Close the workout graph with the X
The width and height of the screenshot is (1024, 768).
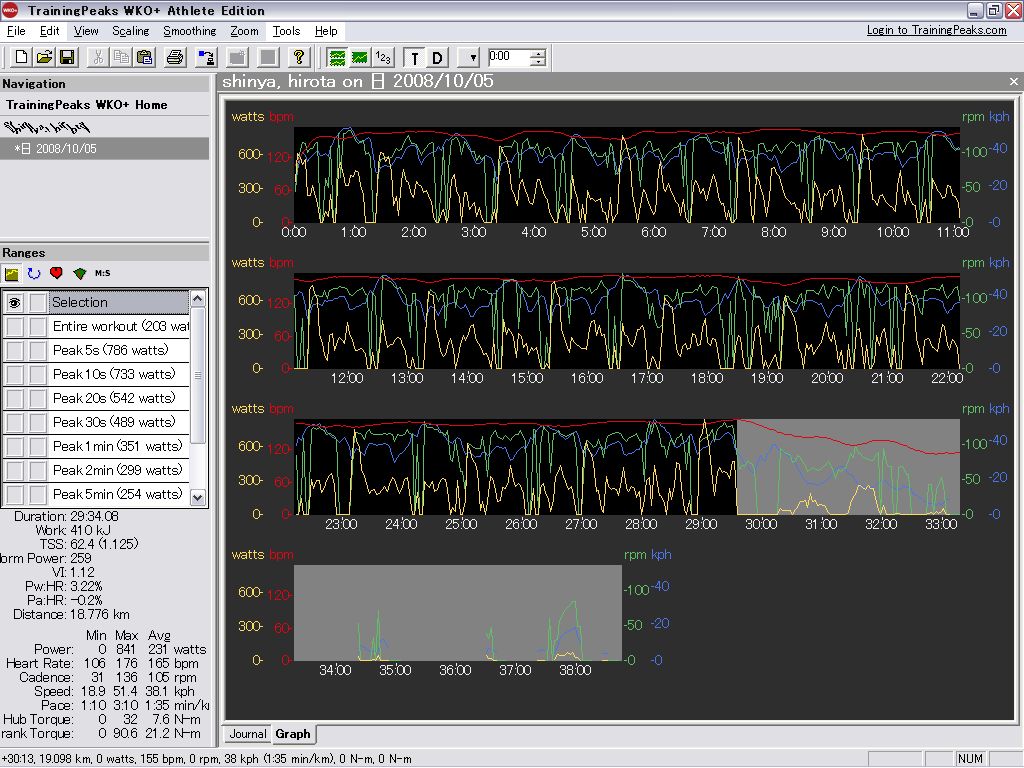(1014, 82)
